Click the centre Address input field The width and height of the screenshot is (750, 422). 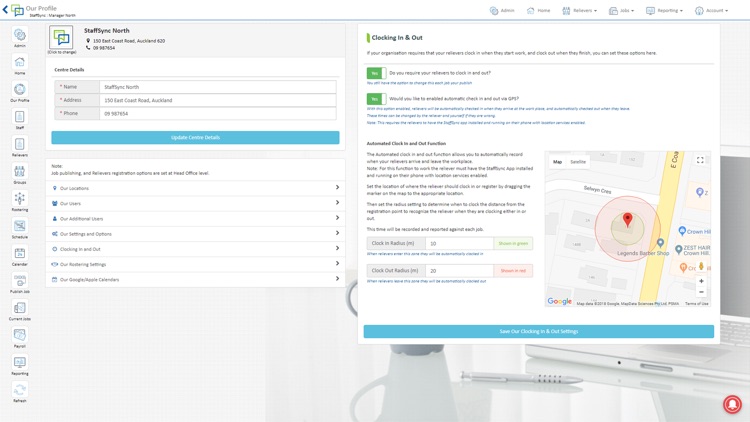[x=218, y=100]
